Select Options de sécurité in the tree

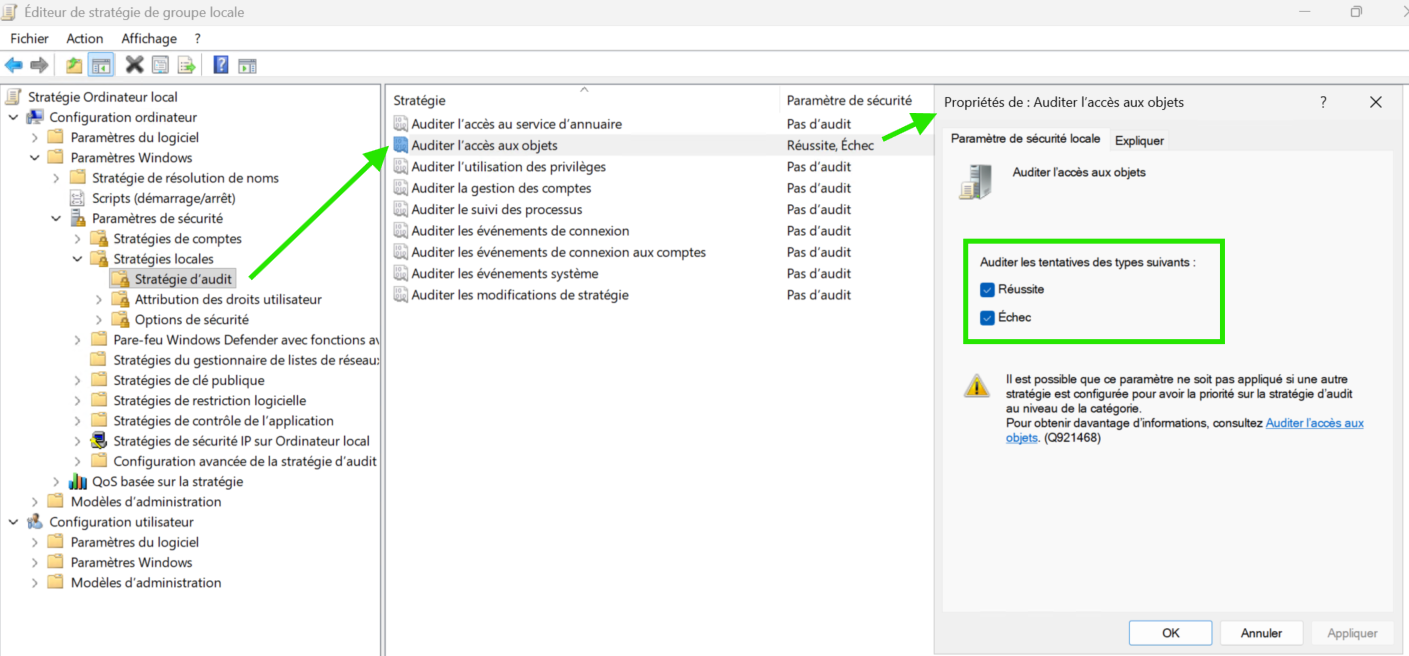191,320
